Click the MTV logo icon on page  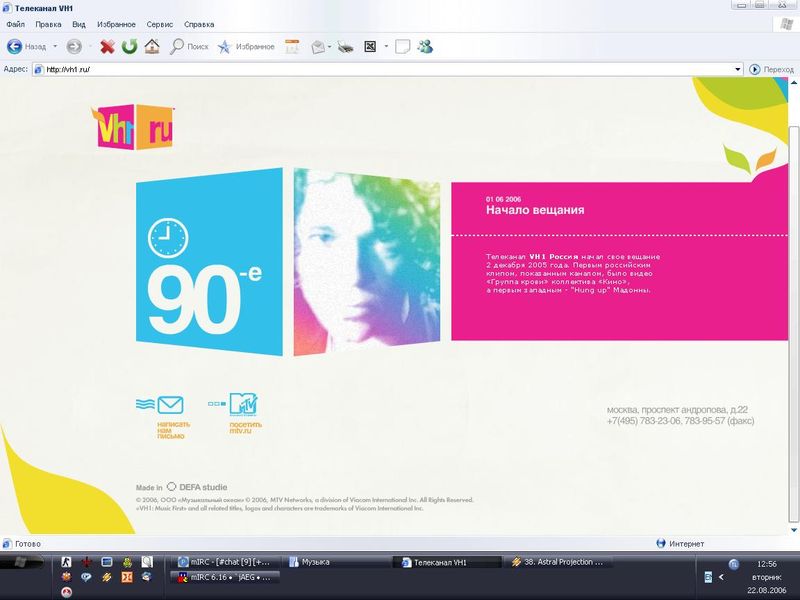point(243,404)
